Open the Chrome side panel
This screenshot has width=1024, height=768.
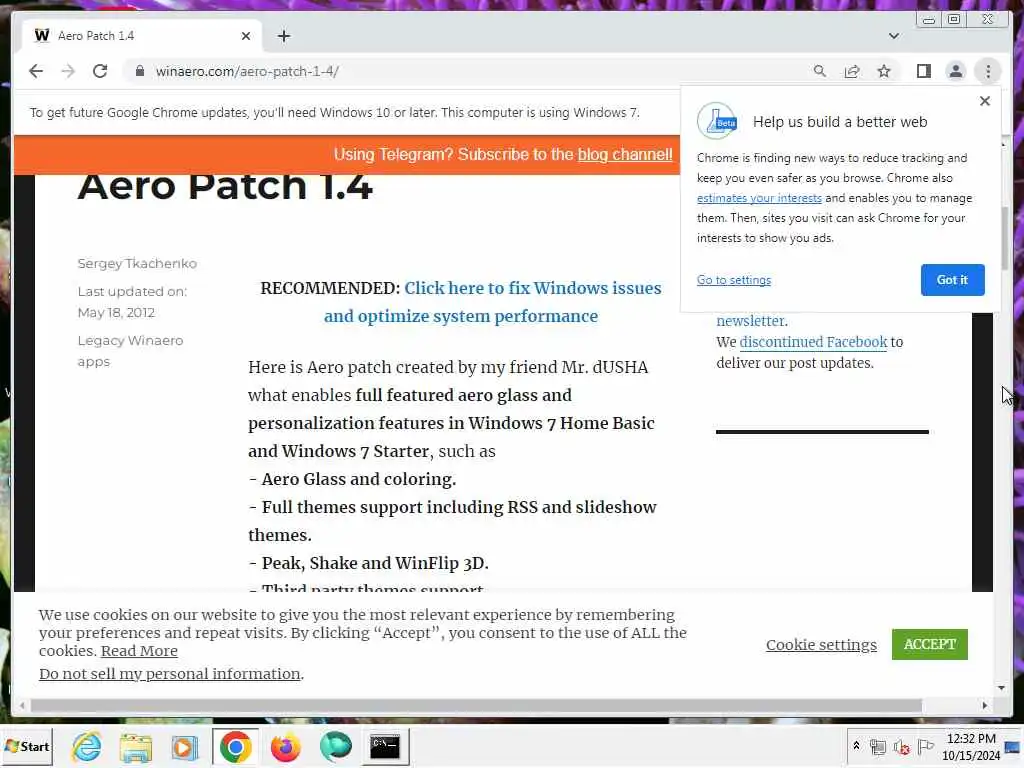(x=923, y=71)
